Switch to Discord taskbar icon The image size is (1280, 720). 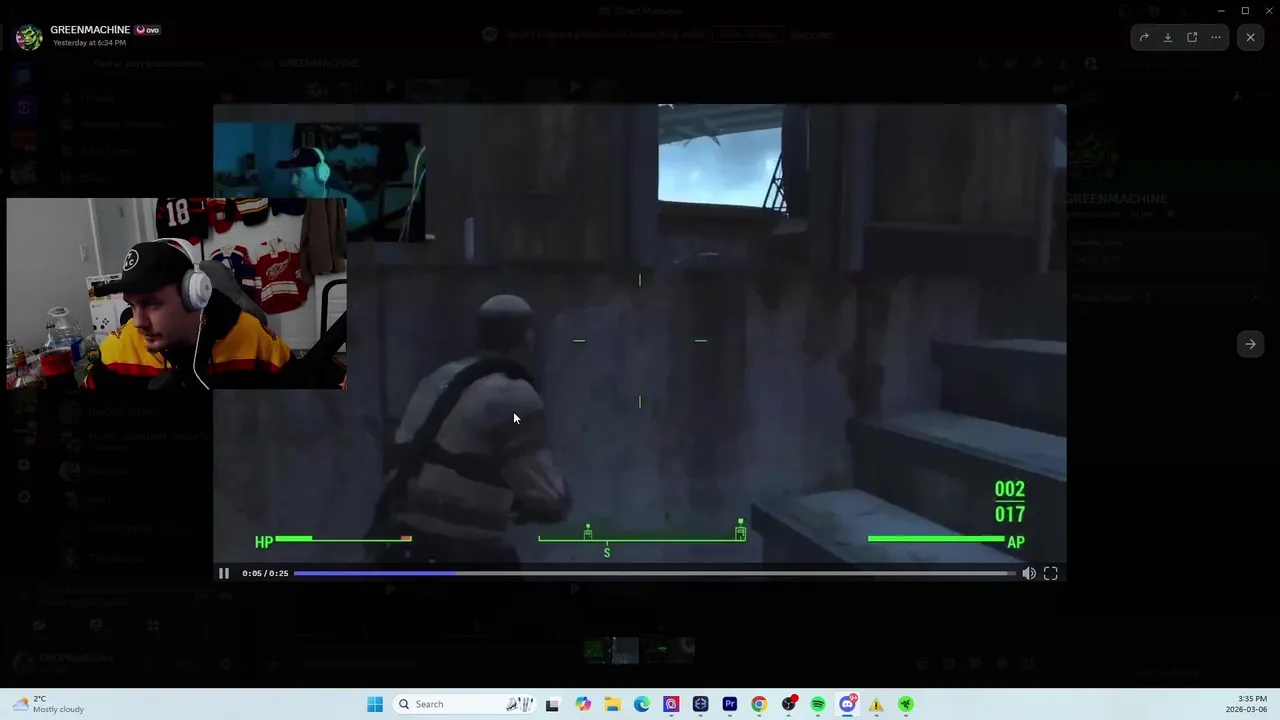(848, 704)
